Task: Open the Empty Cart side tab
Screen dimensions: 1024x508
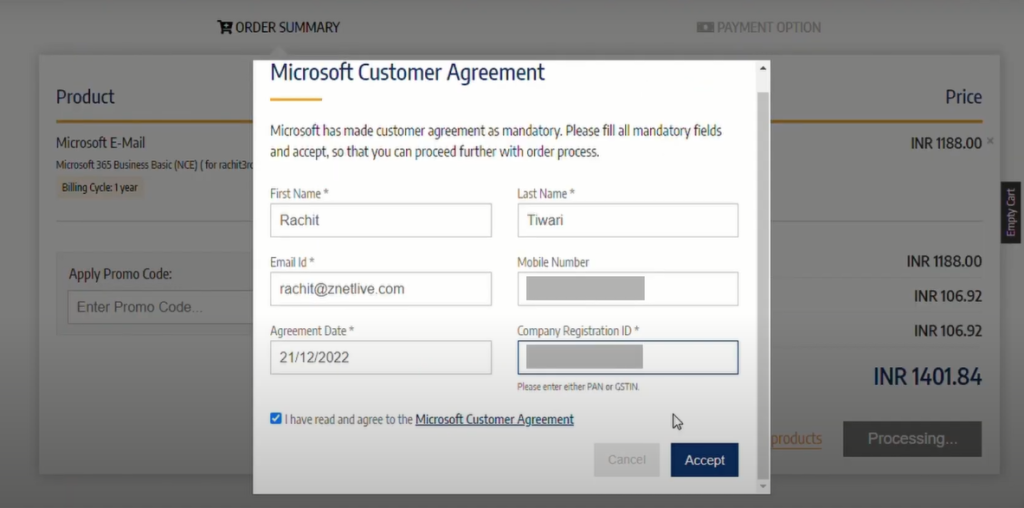Action: tap(1010, 212)
